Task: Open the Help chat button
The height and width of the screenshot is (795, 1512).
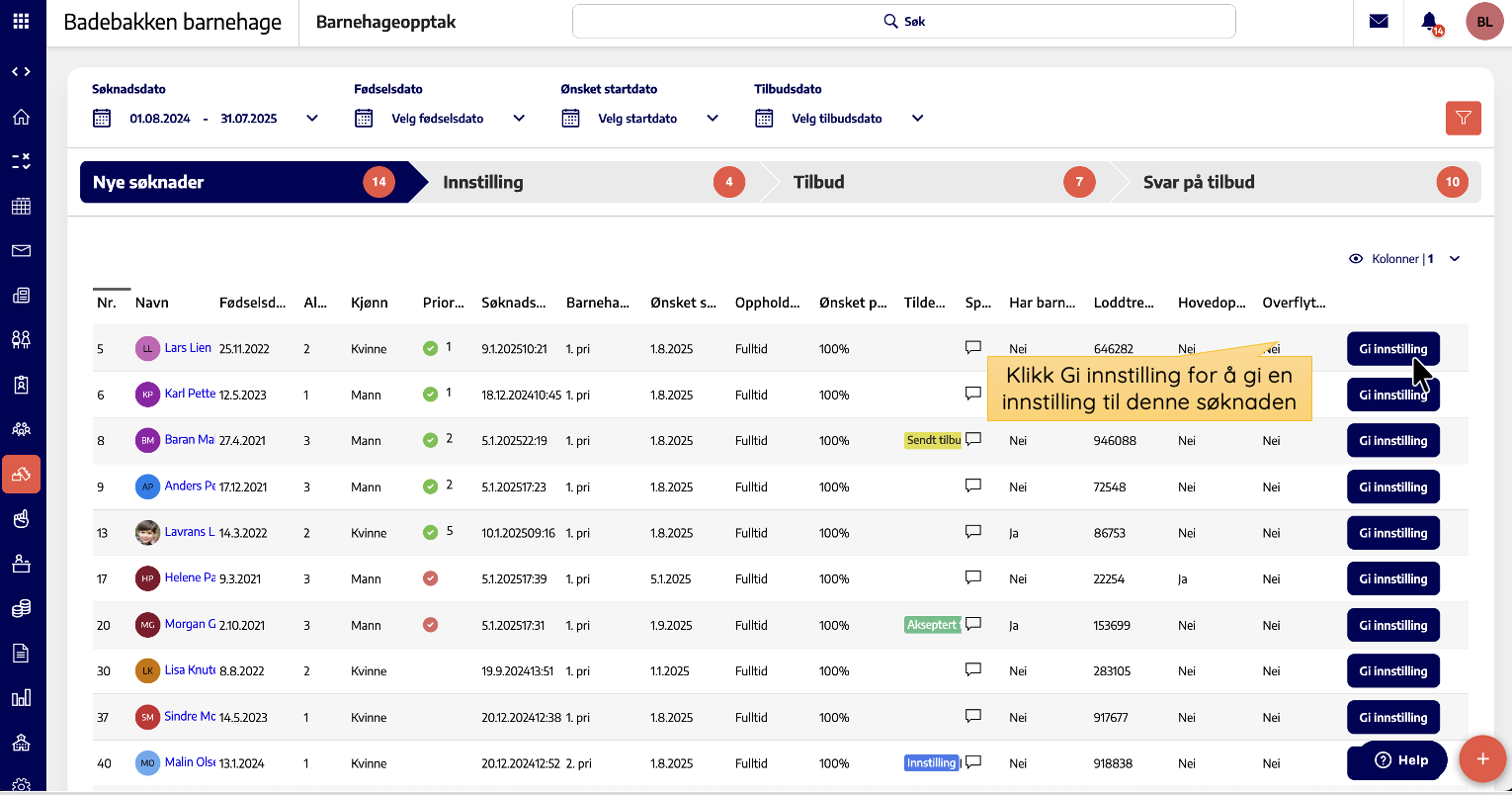Action: pos(1402,759)
